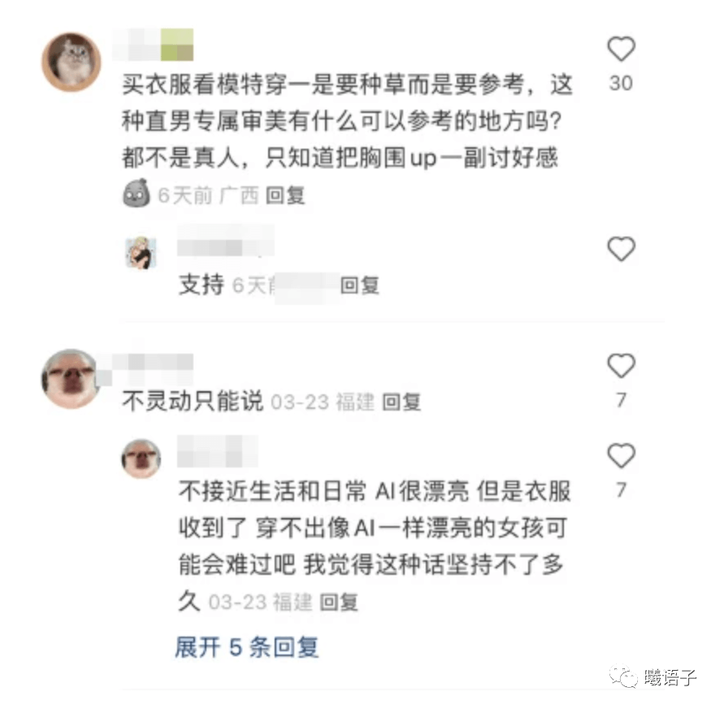
Task: Like the '支持' reply with heart
Action: pyautogui.click(x=621, y=249)
